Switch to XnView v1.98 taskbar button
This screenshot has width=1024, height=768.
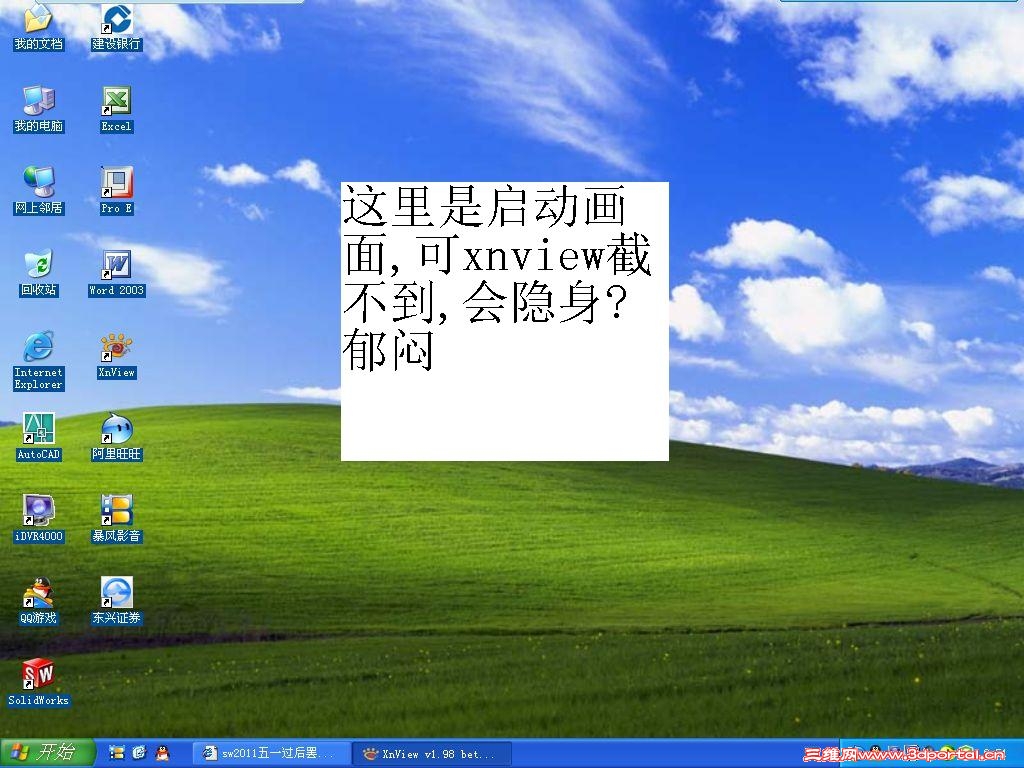click(x=432, y=754)
